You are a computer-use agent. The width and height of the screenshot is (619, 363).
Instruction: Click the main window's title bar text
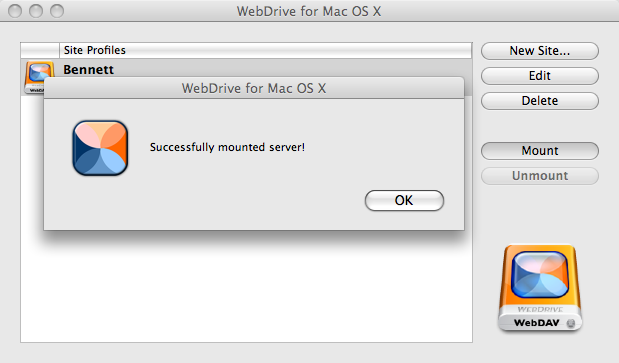309,11
